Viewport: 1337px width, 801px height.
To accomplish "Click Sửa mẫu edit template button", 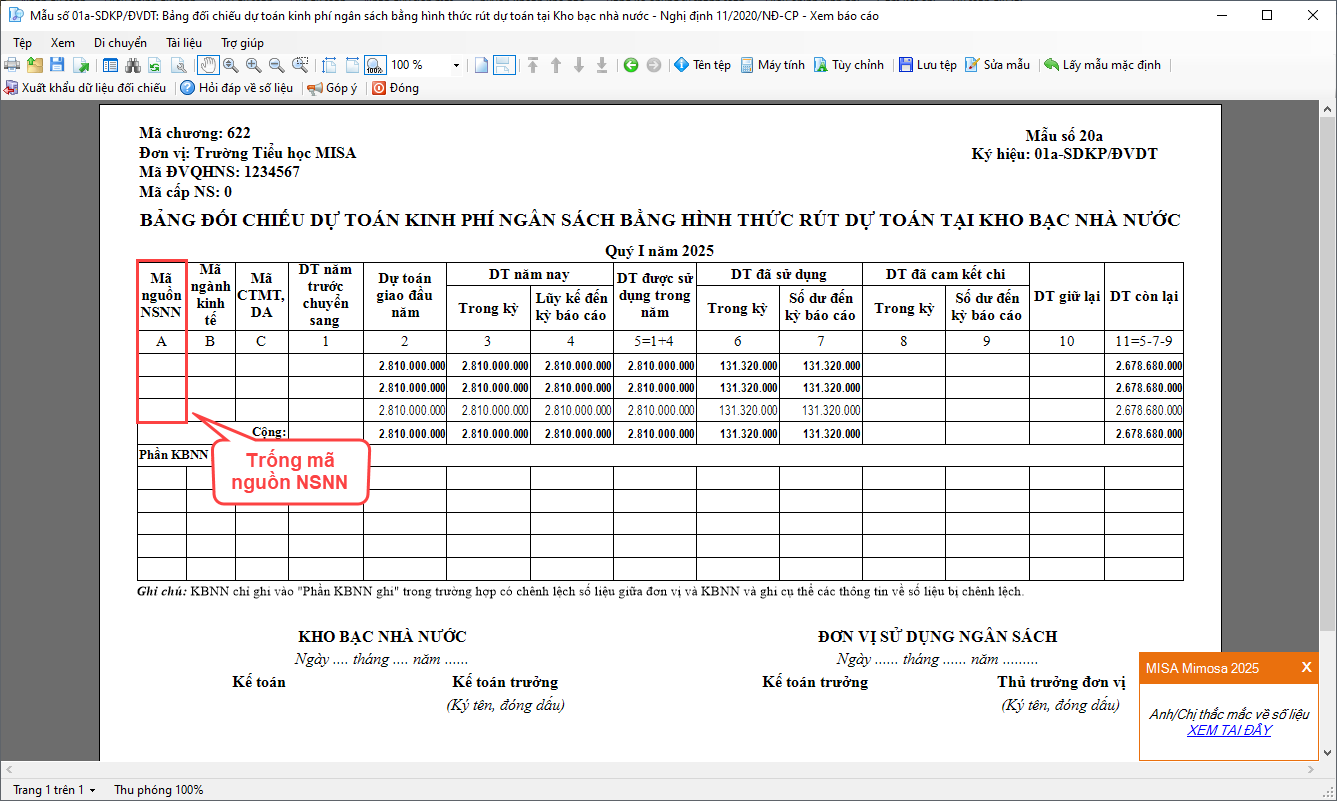I will (x=997, y=65).
